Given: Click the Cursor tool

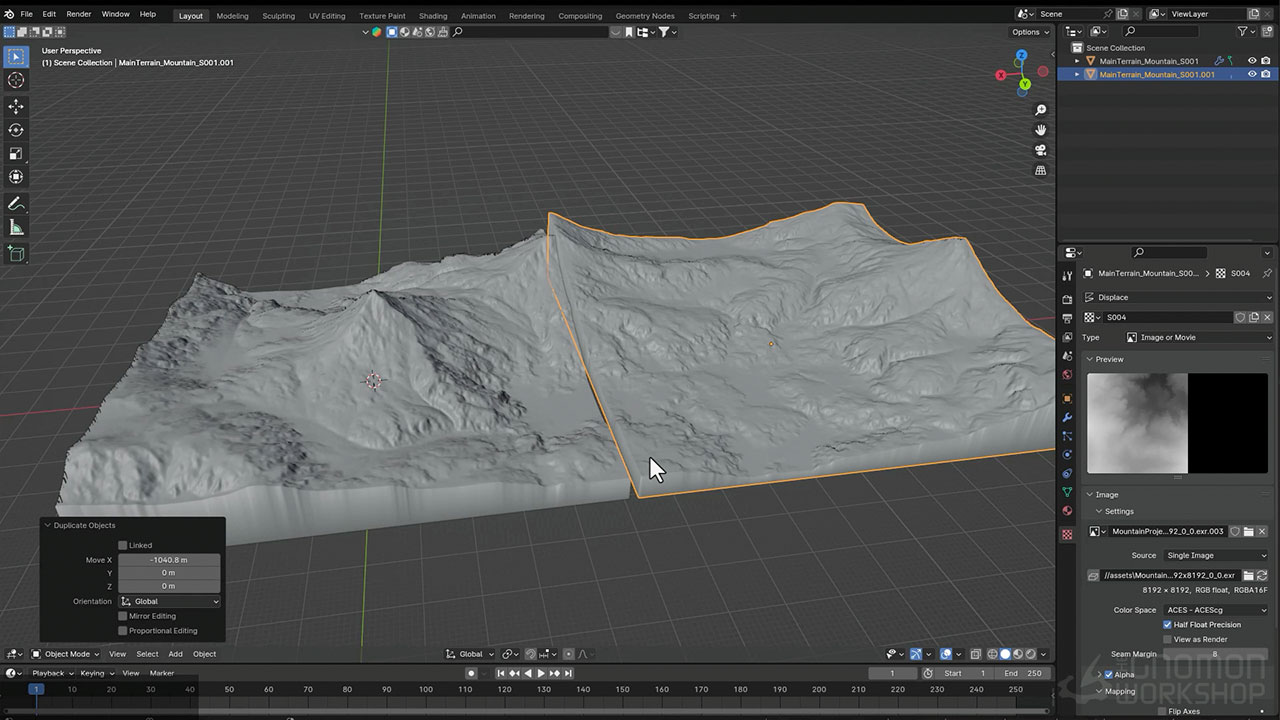Looking at the screenshot, I should point(16,80).
